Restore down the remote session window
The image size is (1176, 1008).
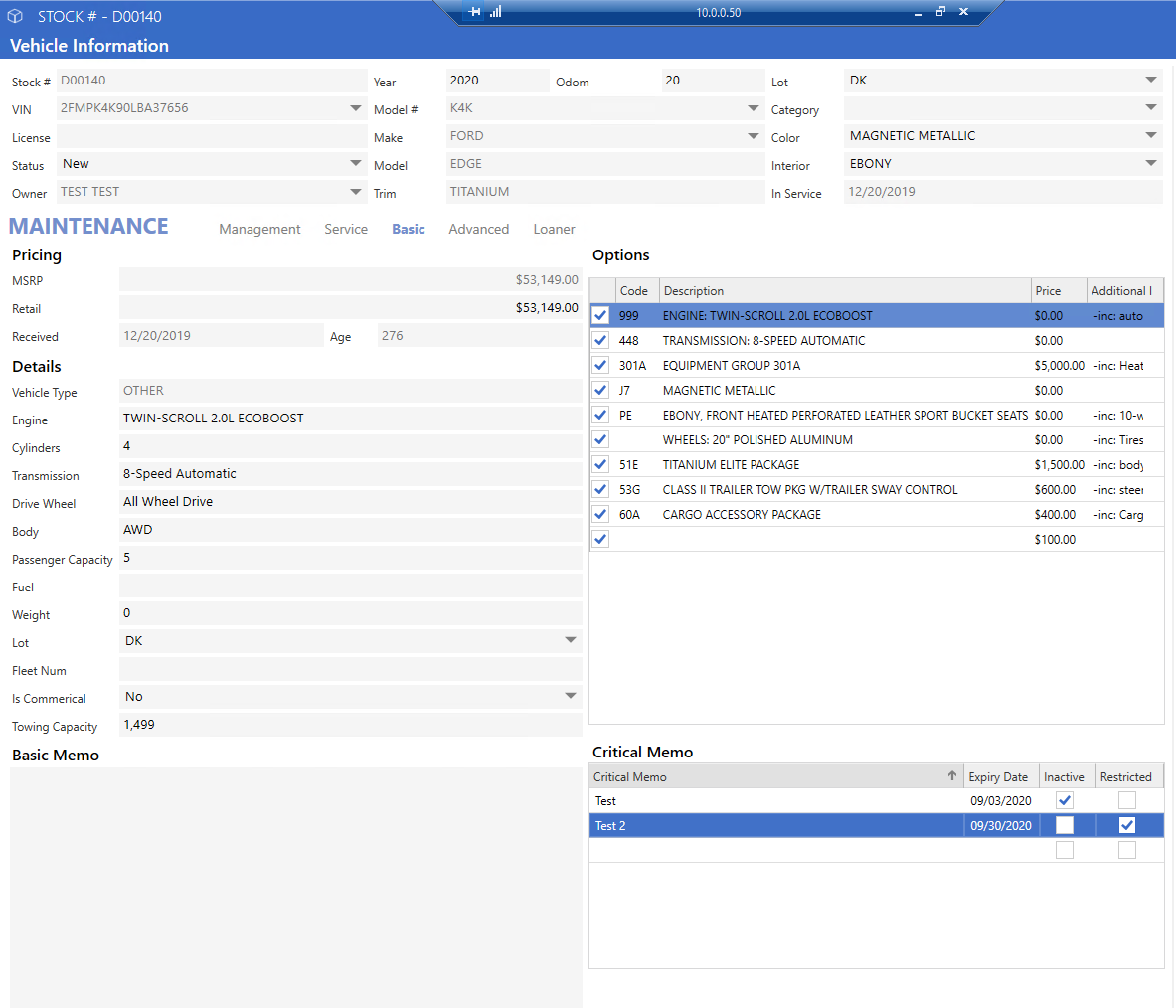coord(940,11)
